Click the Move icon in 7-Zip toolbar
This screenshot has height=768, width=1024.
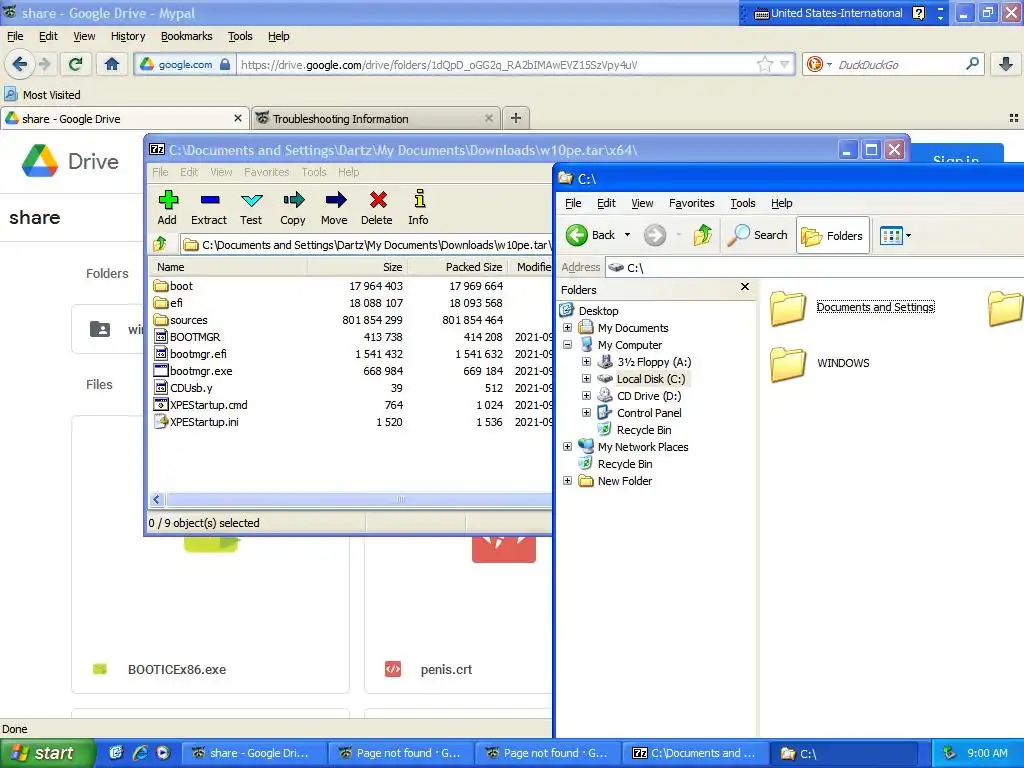click(x=334, y=208)
